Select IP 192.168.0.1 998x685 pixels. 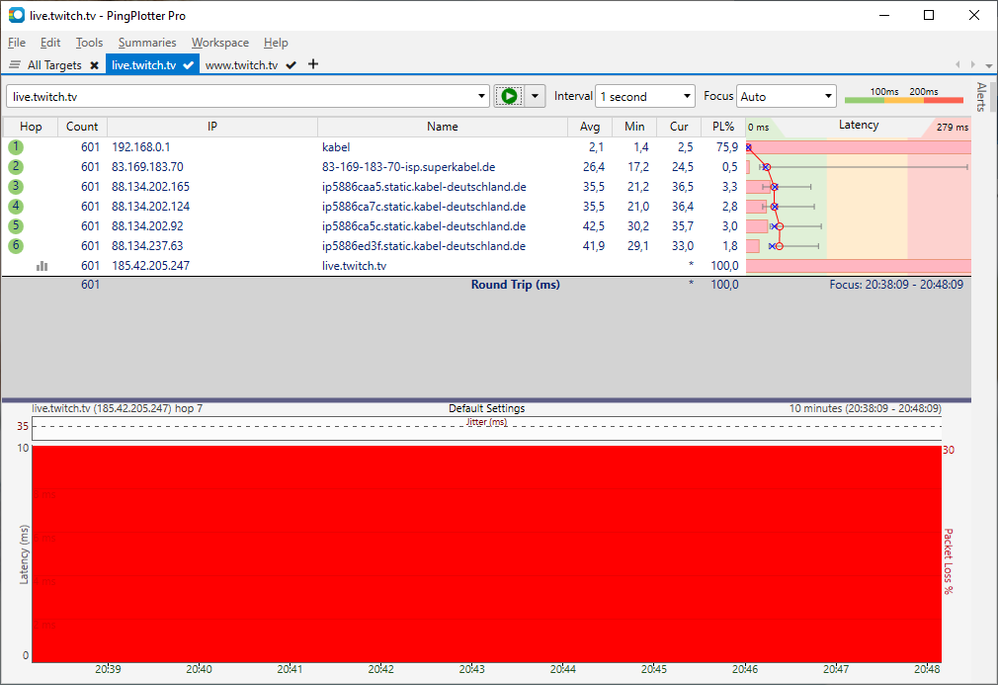point(141,147)
